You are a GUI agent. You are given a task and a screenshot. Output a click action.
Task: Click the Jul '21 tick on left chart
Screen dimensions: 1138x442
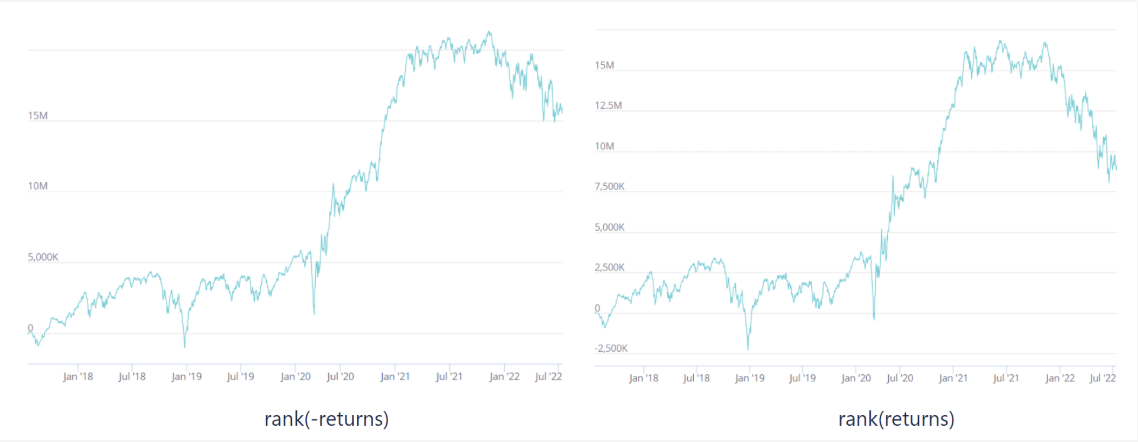pos(449,377)
